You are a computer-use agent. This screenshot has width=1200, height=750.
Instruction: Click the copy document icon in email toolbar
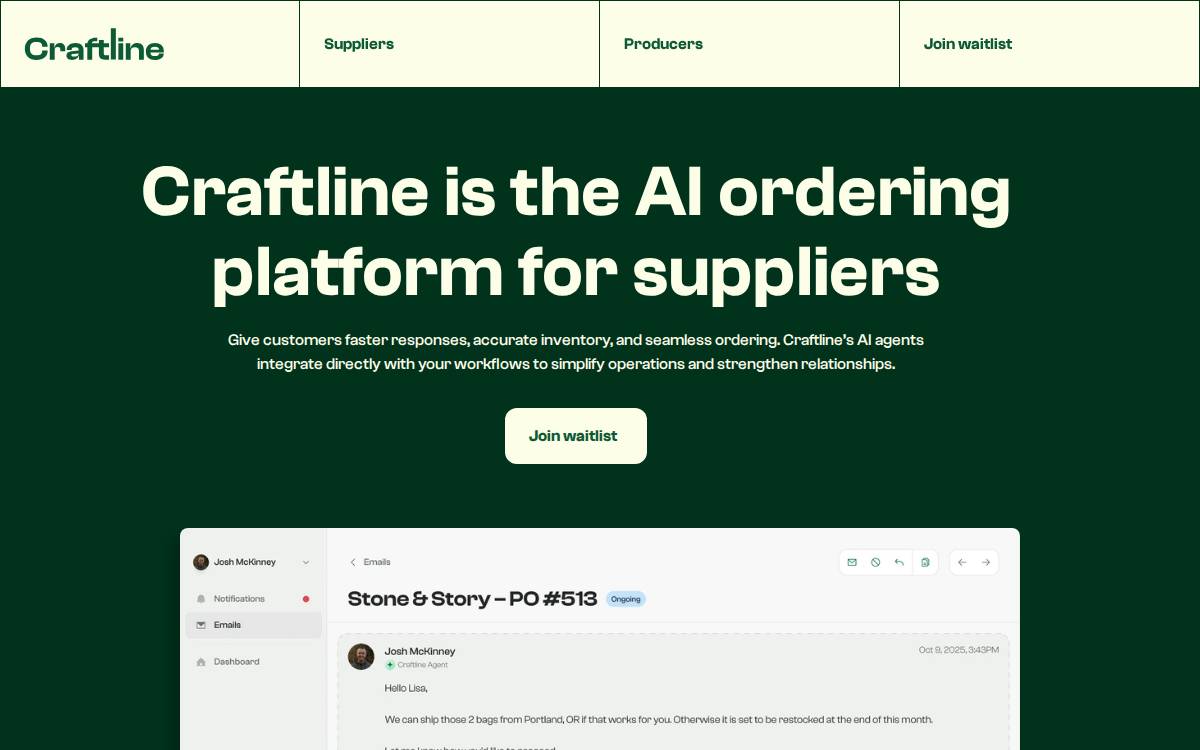[925, 562]
